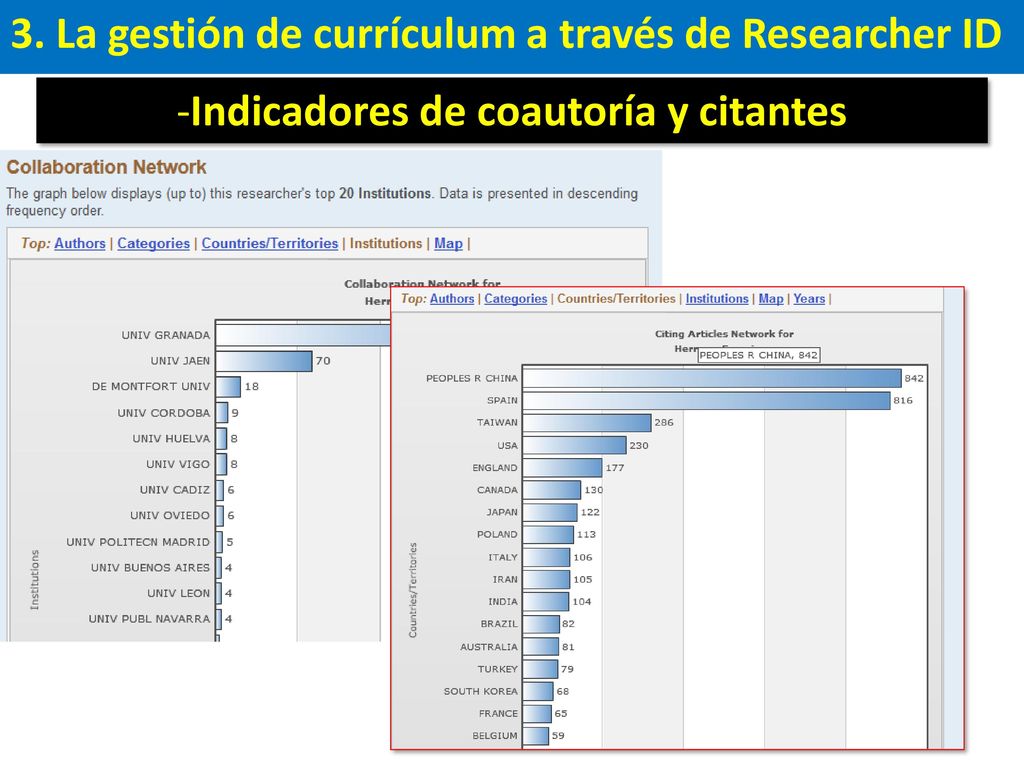Image resolution: width=1024 pixels, height=768 pixels.
Task: Click the Indicadores de coautoría y citantes banner
Action: click(512, 110)
